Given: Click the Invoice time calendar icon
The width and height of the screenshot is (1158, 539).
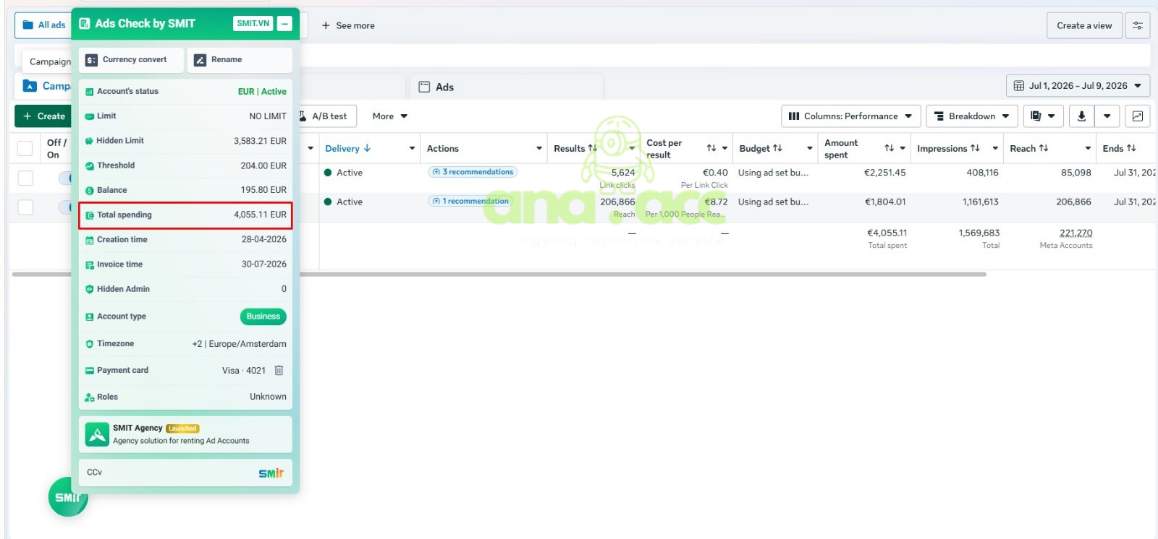Looking at the screenshot, I should coord(89,264).
